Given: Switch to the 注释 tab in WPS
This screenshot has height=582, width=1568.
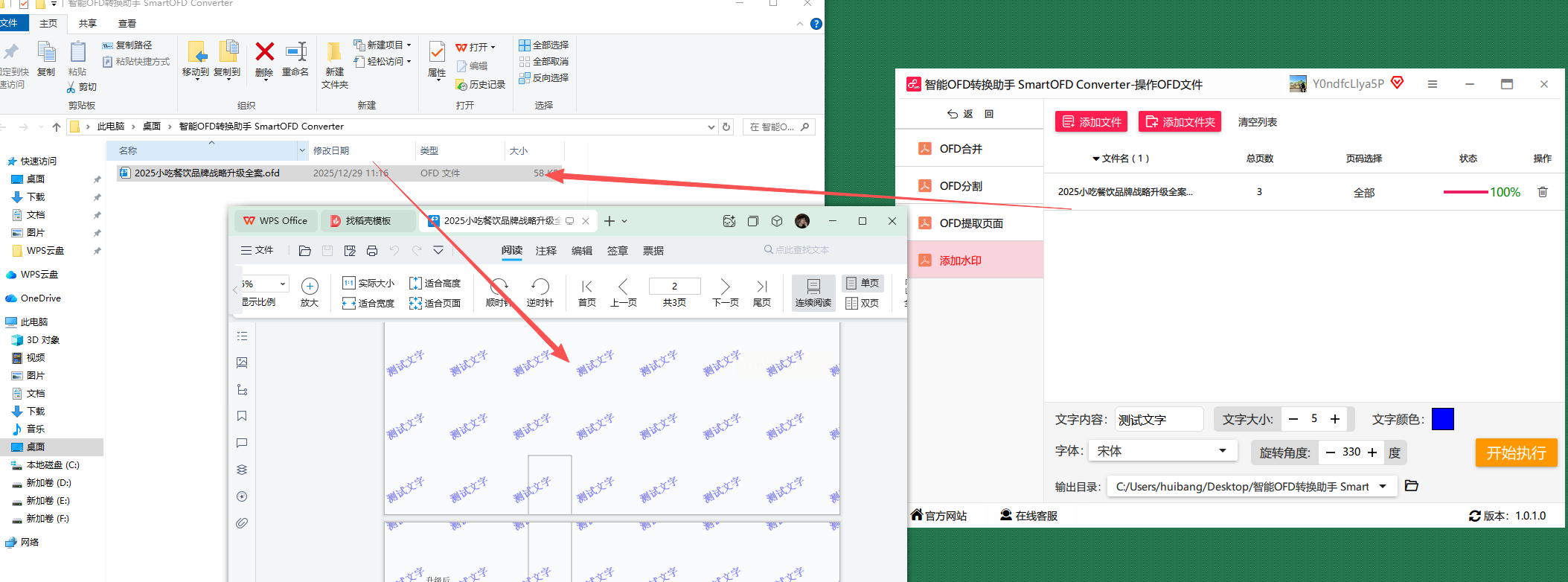Looking at the screenshot, I should point(546,251).
